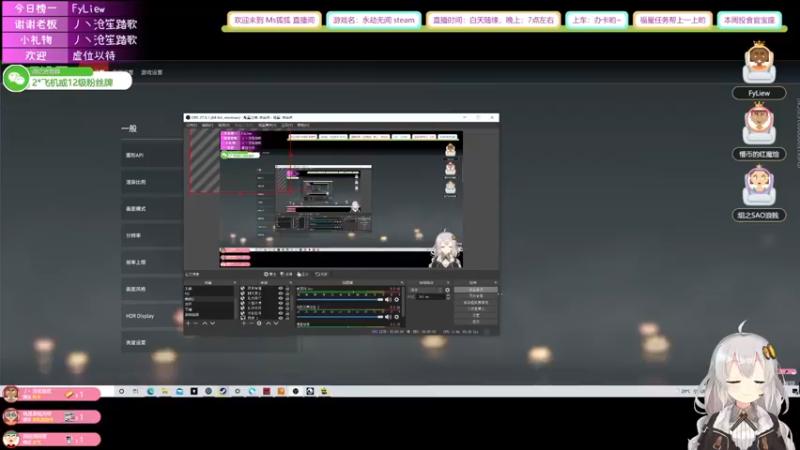This screenshot has width=800, height=450.
Task: Mute first audio mixer channel speaker icon
Action: [388, 299]
